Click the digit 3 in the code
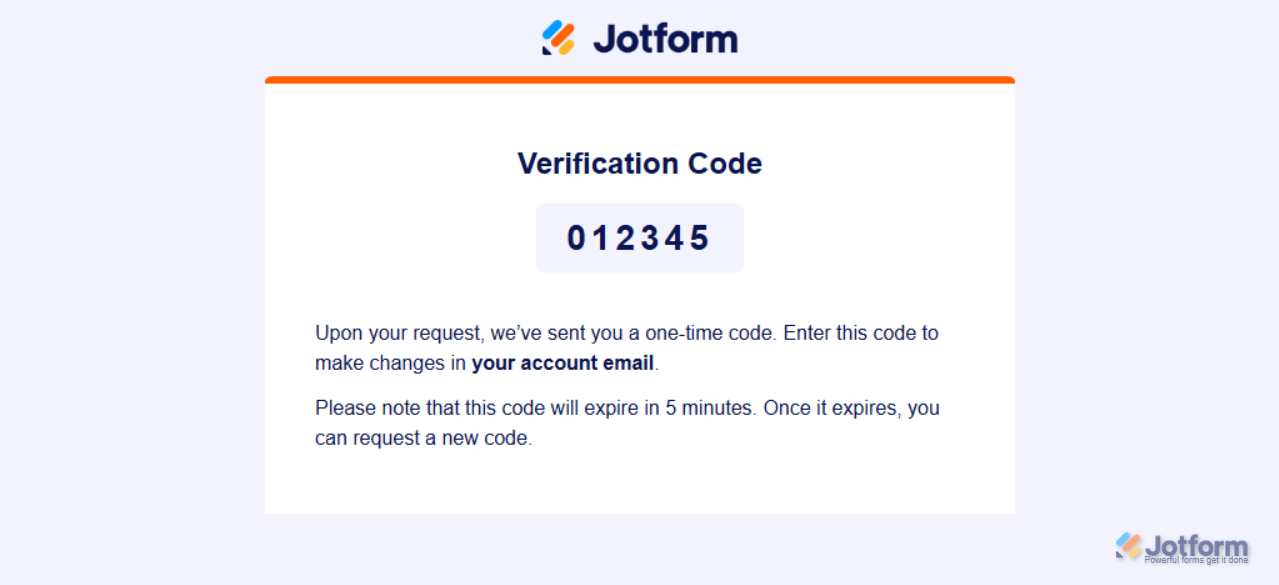 (x=651, y=239)
